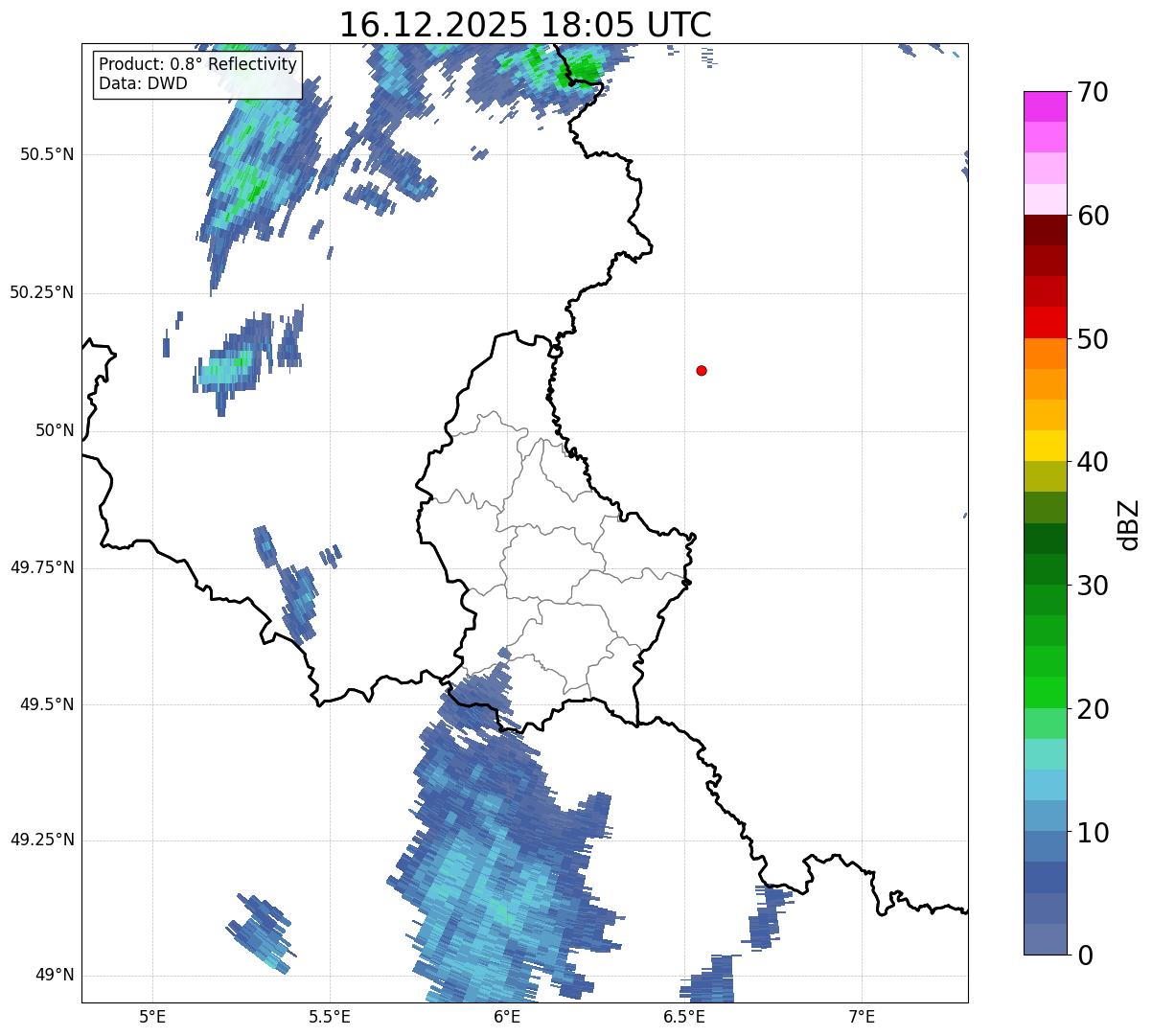
Task: Click the 49.25°N latitude label
Action: click(42, 840)
